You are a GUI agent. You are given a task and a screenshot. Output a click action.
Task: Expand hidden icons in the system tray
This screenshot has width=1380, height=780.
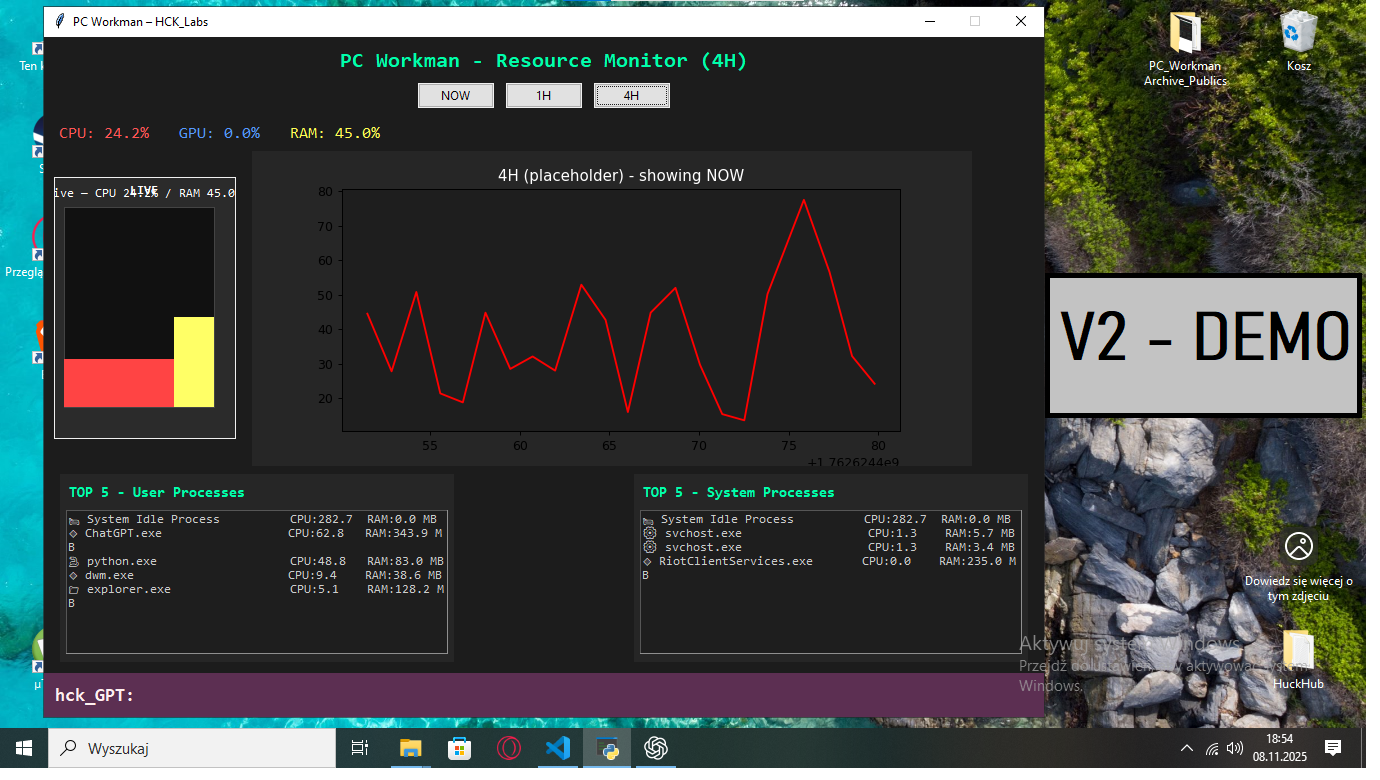point(1186,747)
